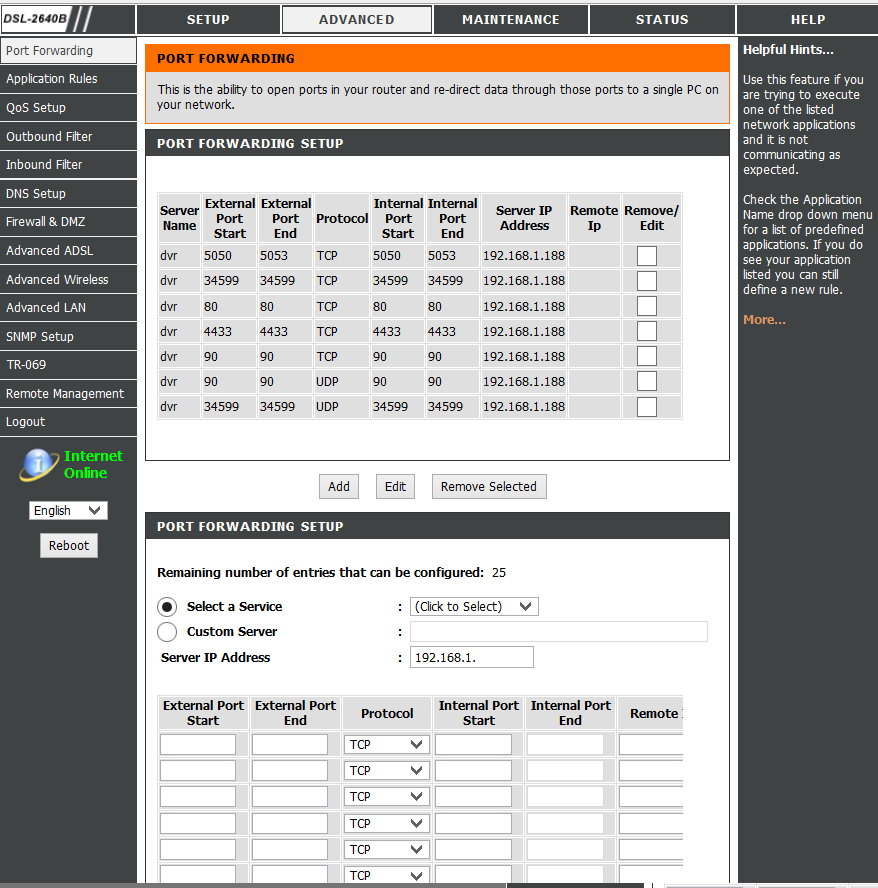Open Remote Management
878x888 pixels.
point(68,394)
